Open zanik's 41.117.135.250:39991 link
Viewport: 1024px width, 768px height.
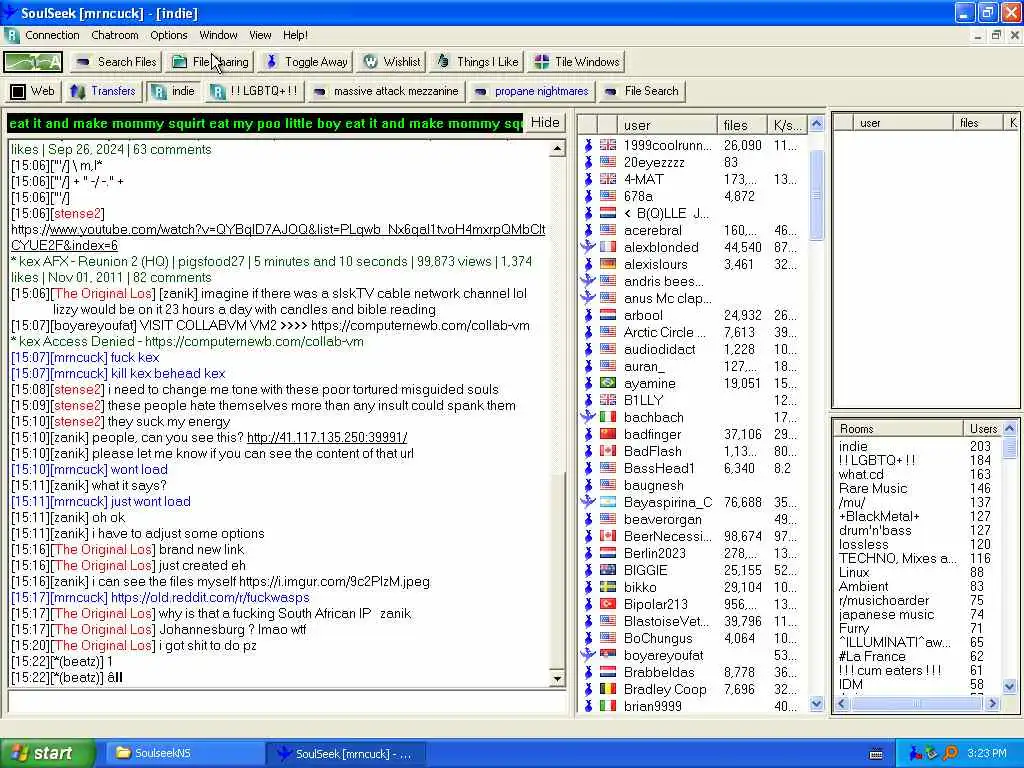tap(327, 438)
